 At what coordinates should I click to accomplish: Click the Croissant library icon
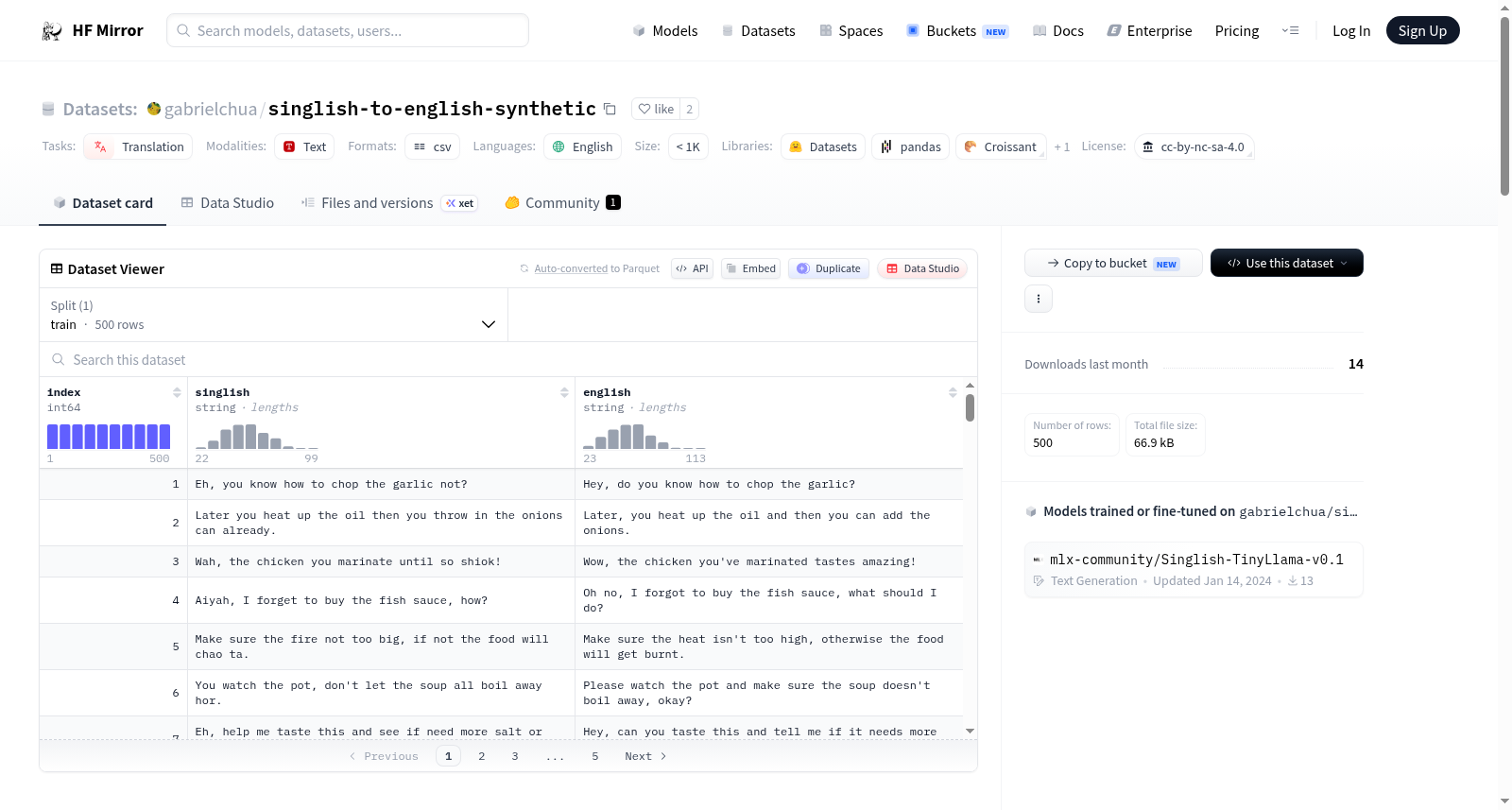tap(971, 146)
